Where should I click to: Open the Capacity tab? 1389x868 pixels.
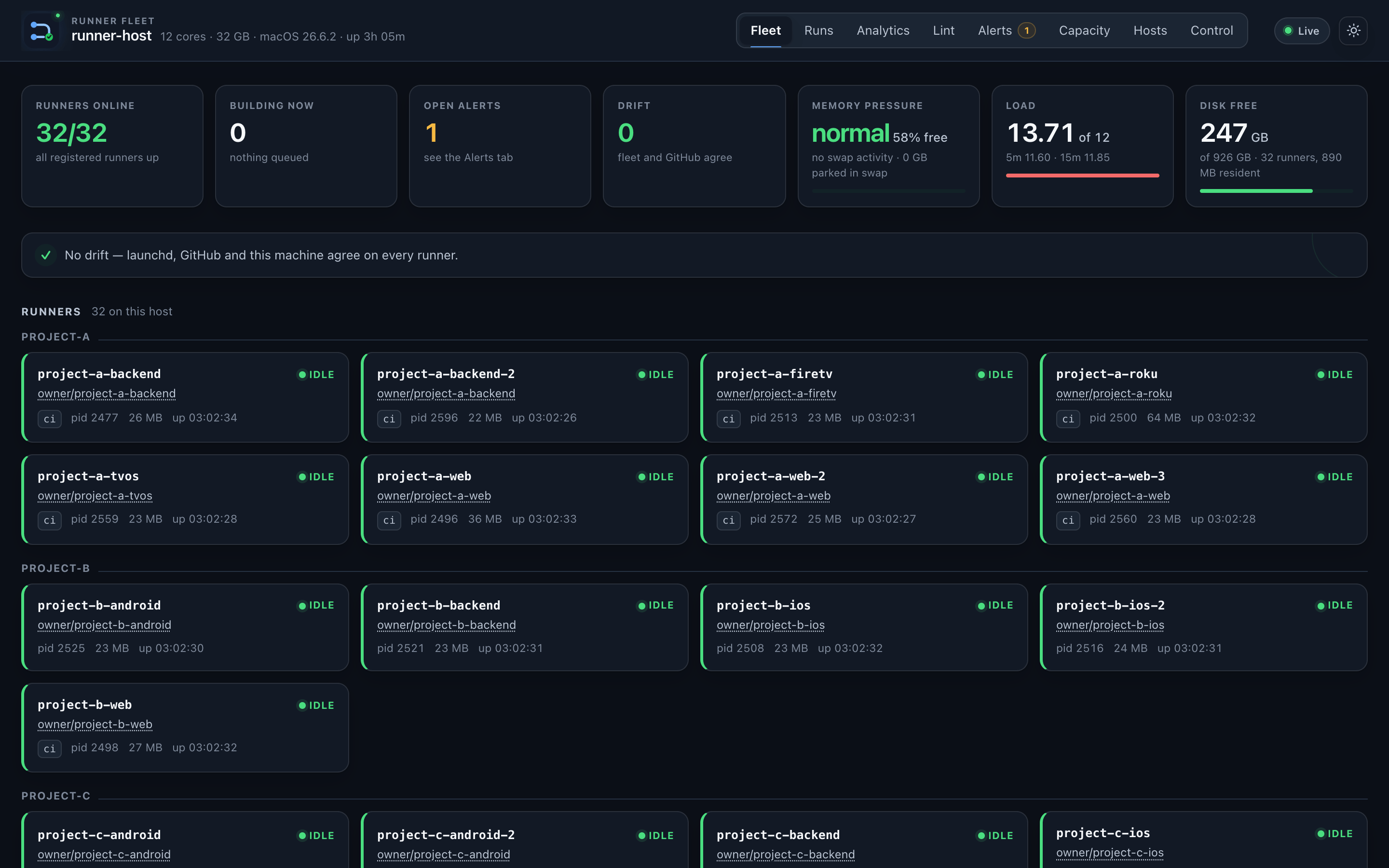tap(1084, 30)
